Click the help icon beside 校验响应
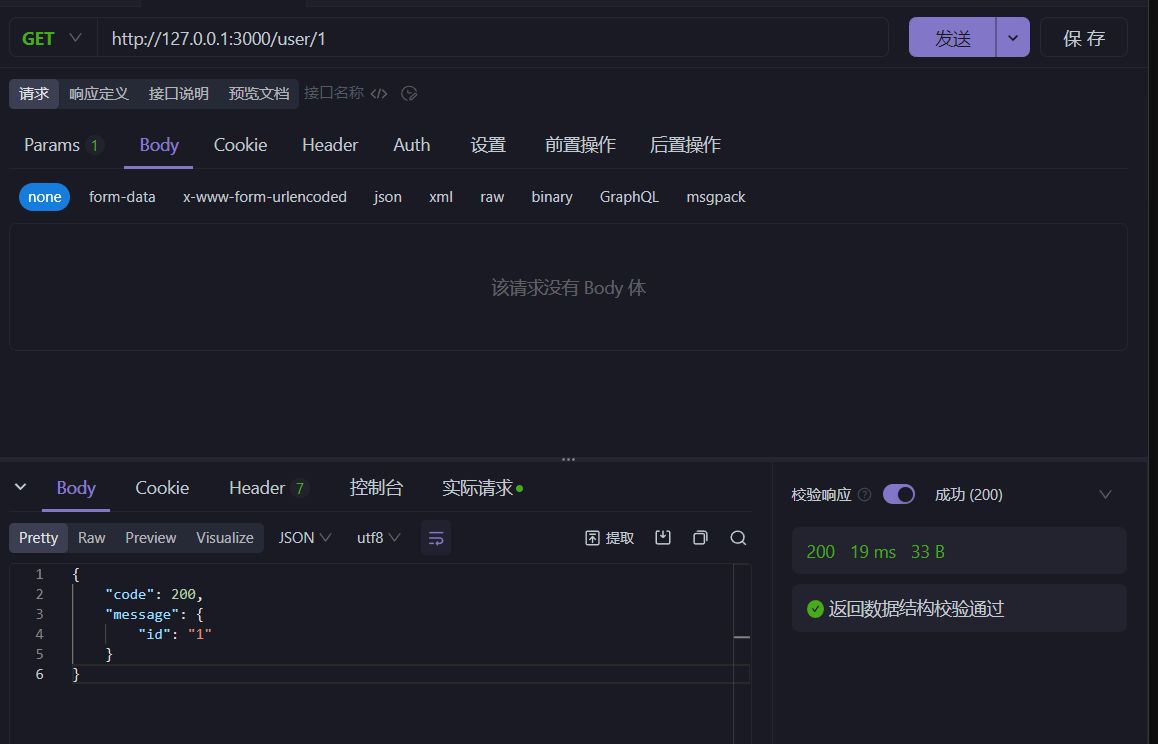1158x744 pixels. (x=865, y=495)
